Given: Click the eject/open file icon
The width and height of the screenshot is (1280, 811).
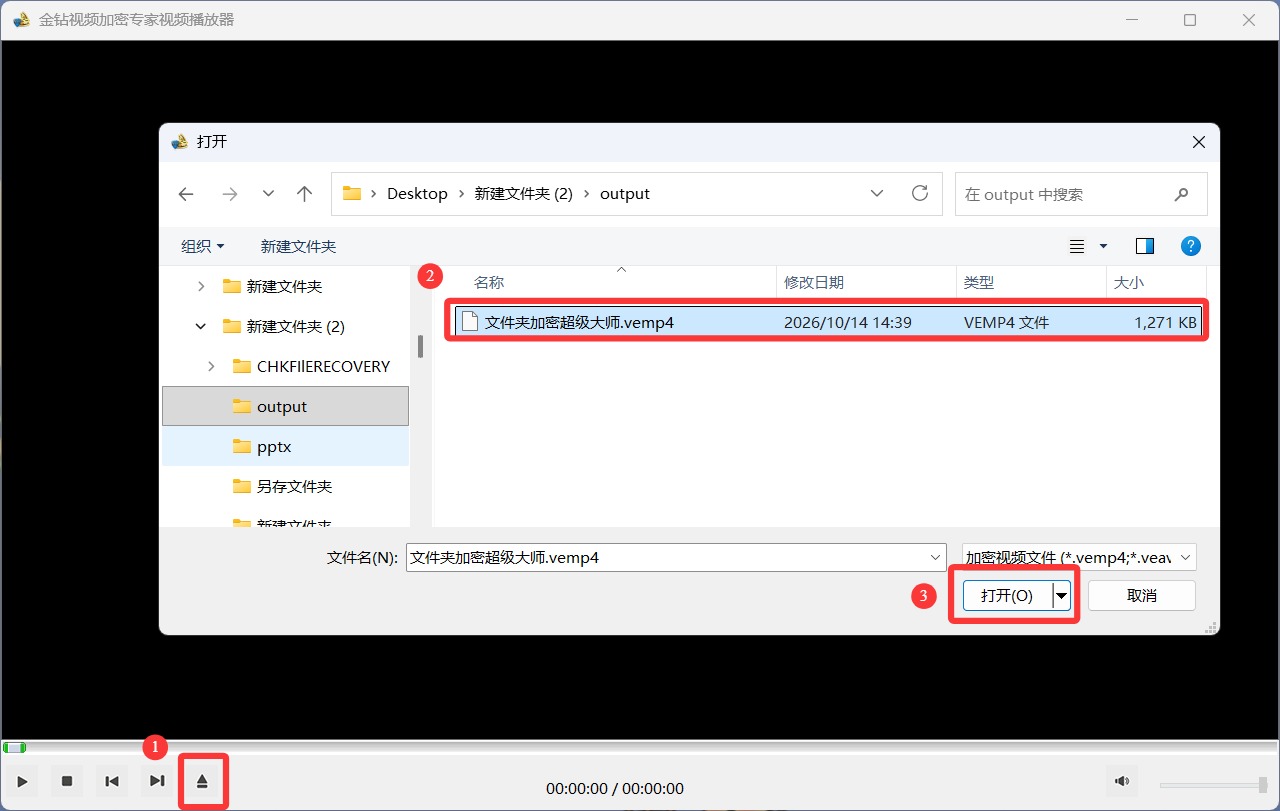Looking at the screenshot, I should 202,781.
